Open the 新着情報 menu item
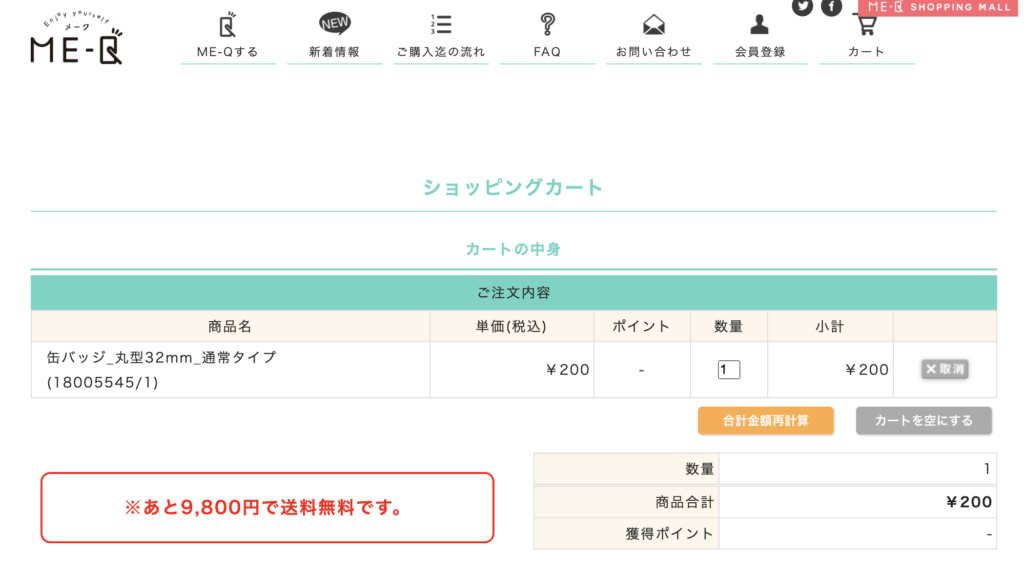 coord(334,52)
